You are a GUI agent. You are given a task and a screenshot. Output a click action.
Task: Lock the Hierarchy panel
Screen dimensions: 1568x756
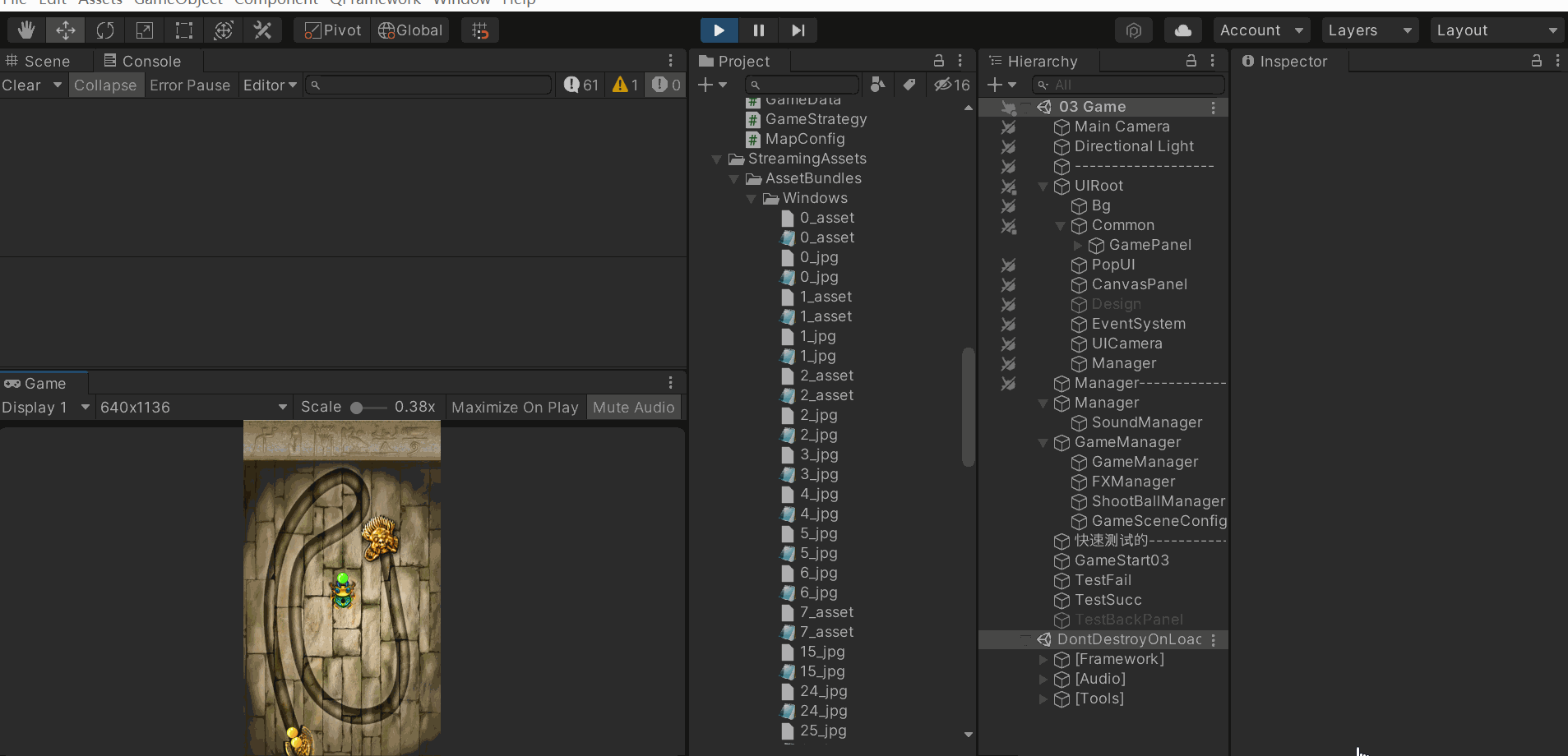click(x=1191, y=61)
